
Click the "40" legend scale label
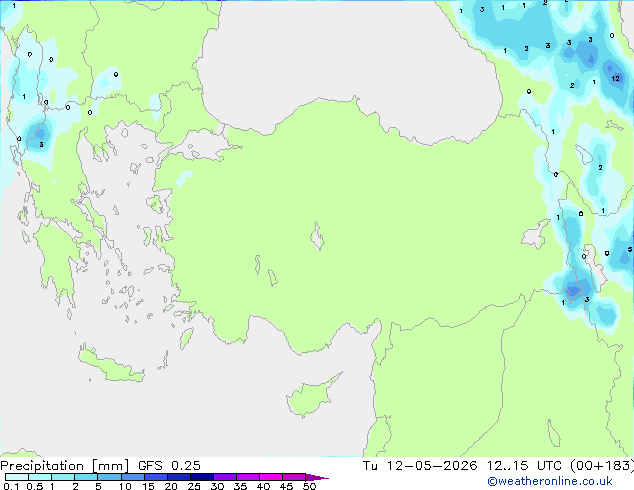[263, 486]
